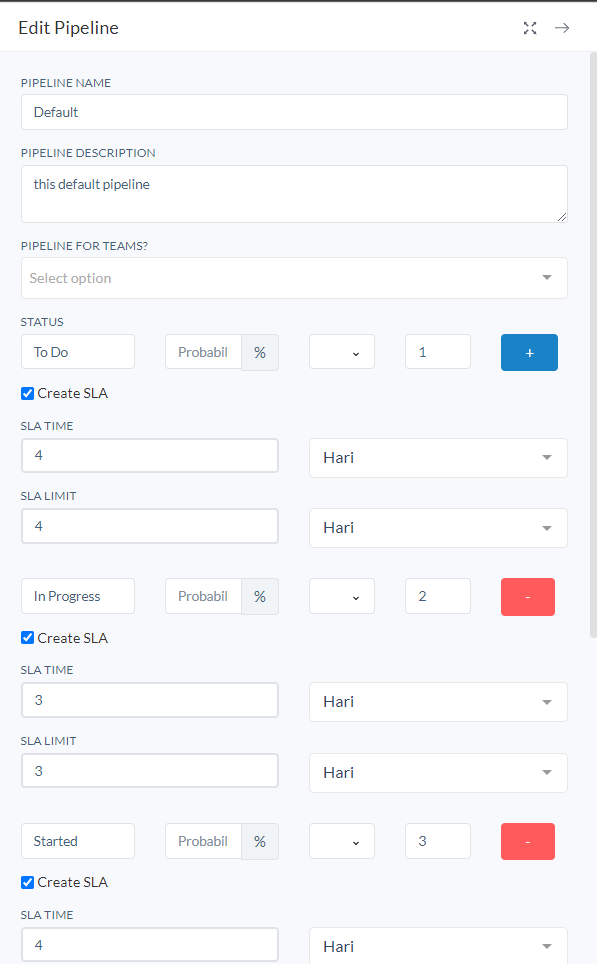Click the Pipeline Name field containing Default
This screenshot has height=964, width=597.
click(x=294, y=112)
